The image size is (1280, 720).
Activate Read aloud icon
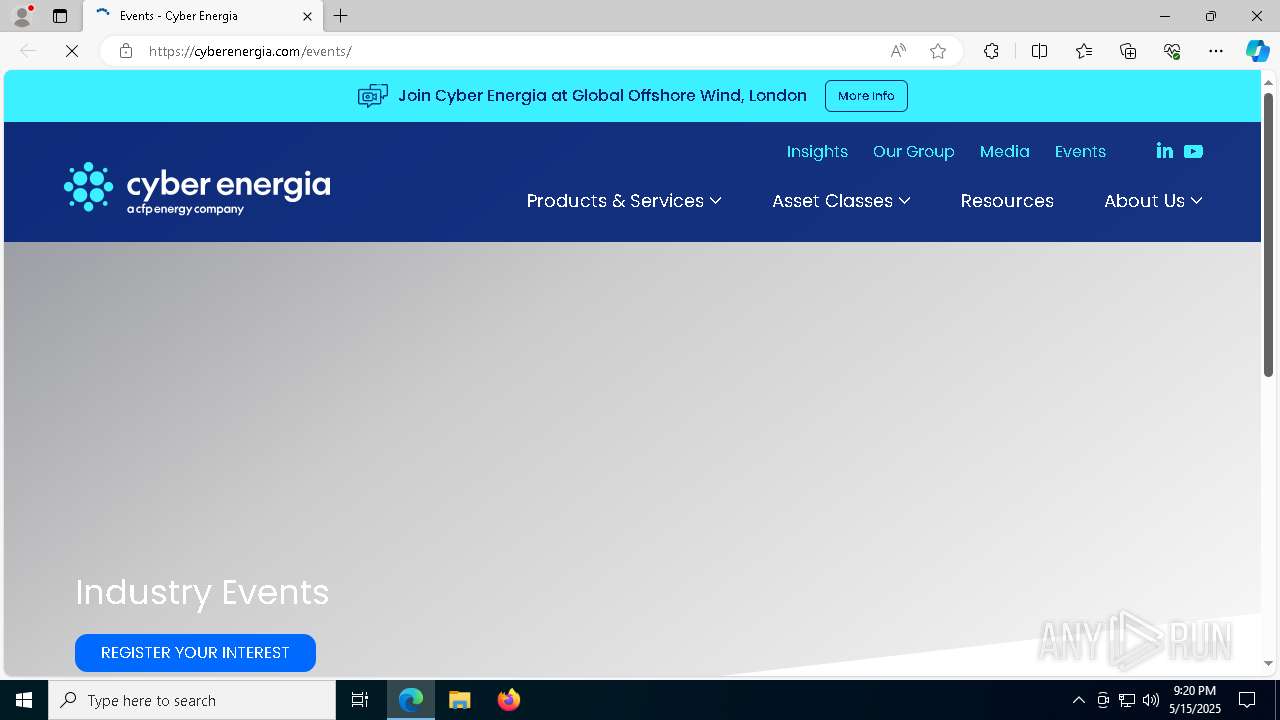click(898, 51)
